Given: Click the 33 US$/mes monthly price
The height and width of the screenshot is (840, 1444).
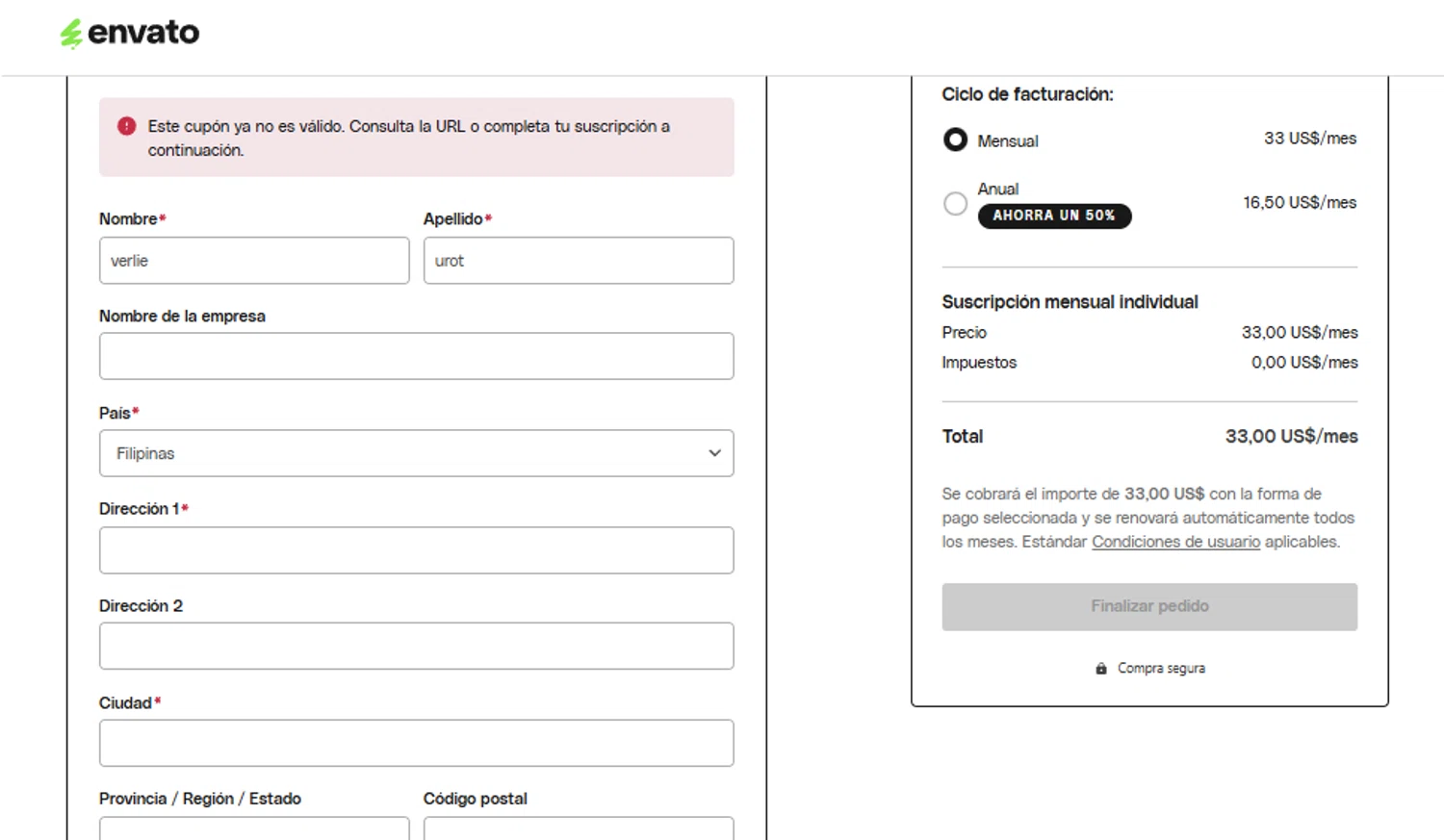Looking at the screenshot, I should tap(1310, 139).
